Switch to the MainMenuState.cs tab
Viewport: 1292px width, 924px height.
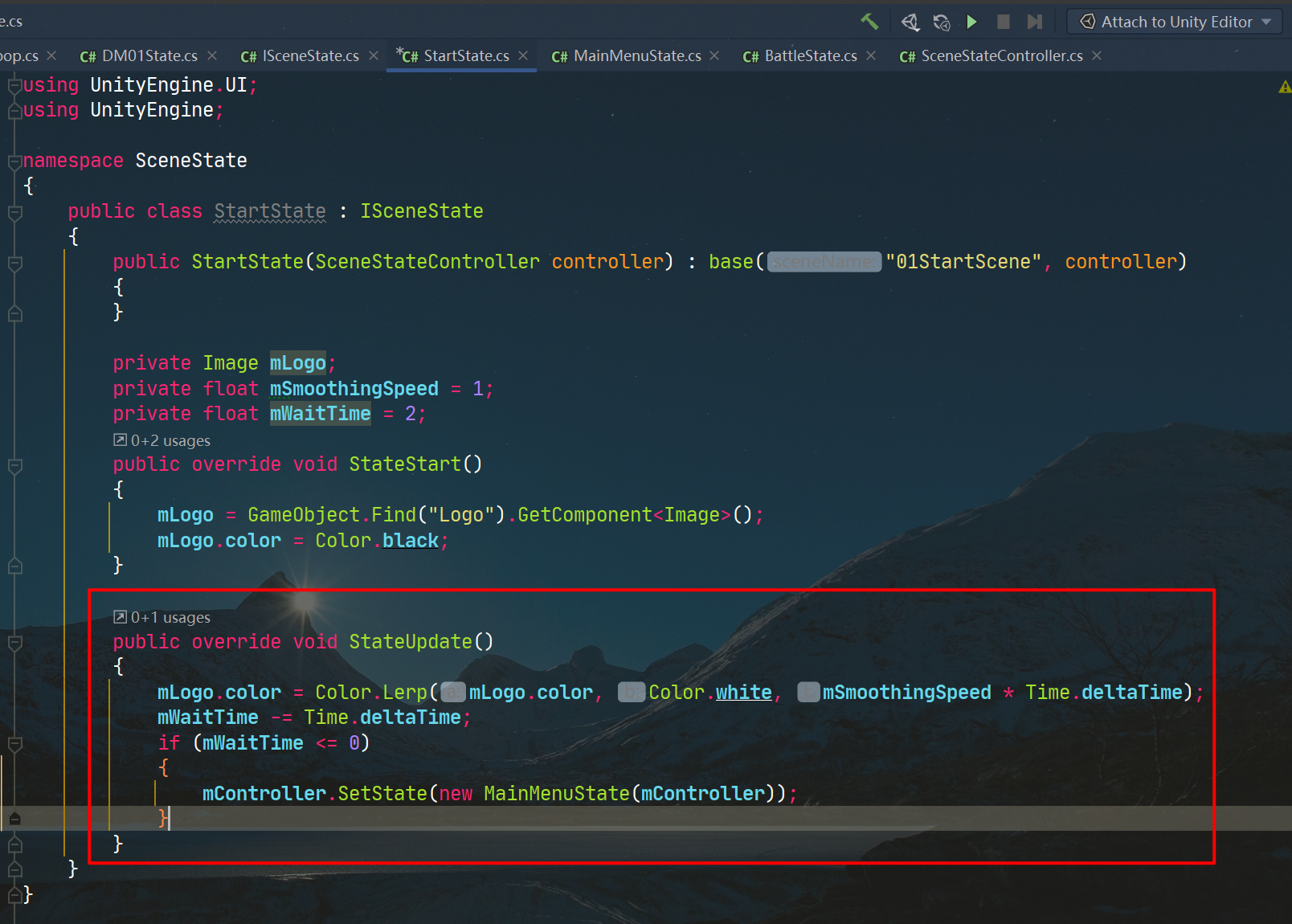(x=636, y=55)
